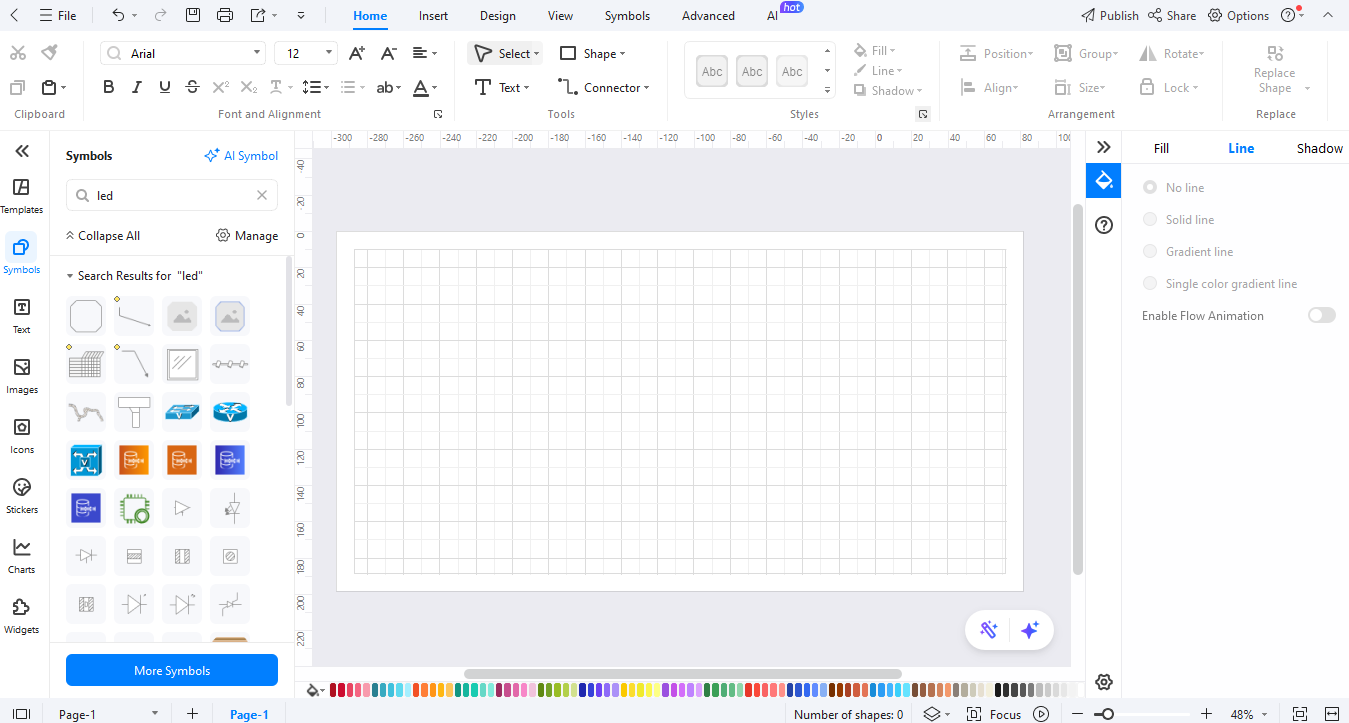Open the Text sidebar panel

(x=22, y=316)
